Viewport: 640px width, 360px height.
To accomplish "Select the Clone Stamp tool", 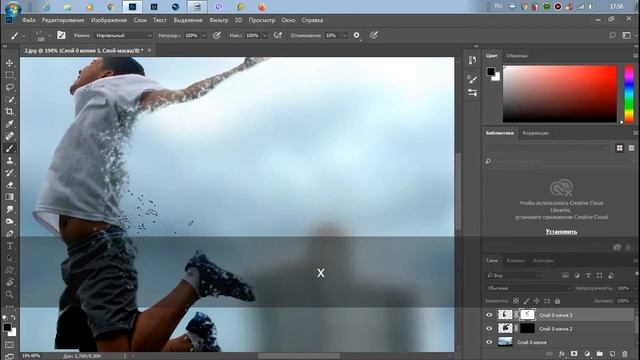I will (x=9, y=161).
